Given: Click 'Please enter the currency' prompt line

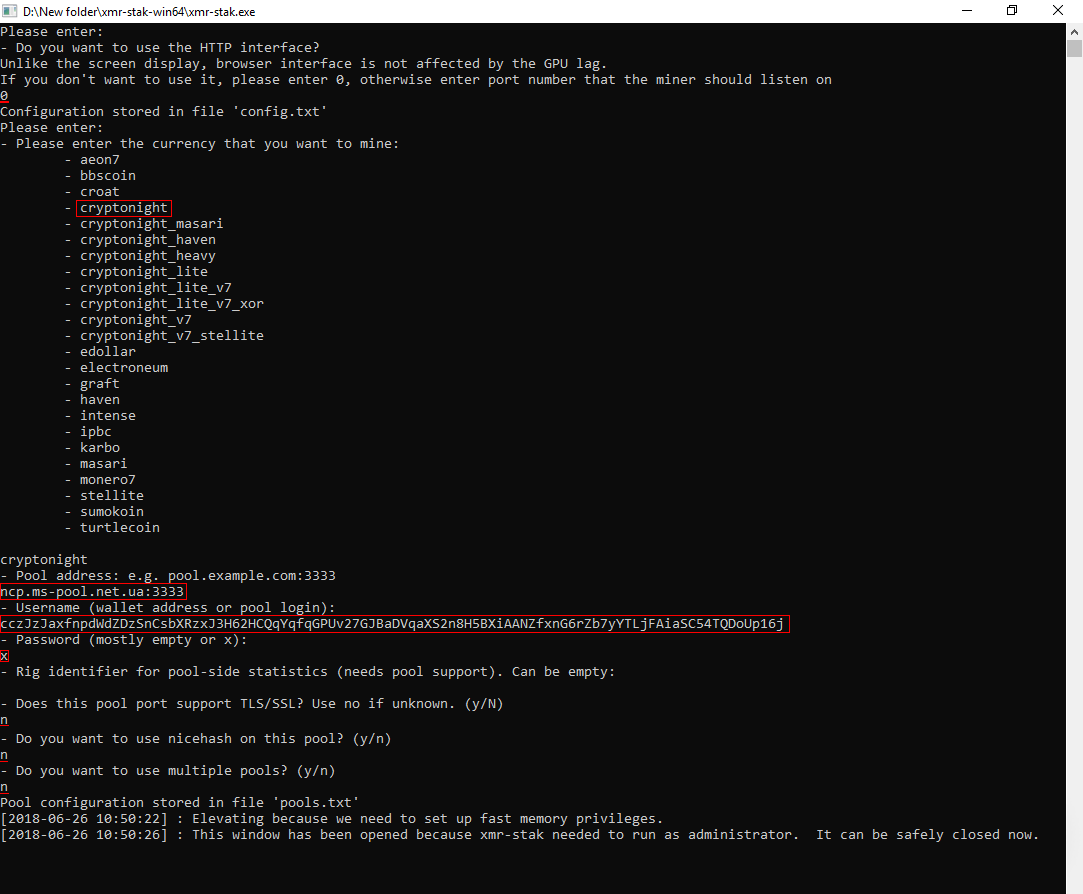Looking at the screenshot, I should click(x=200, y=144).
